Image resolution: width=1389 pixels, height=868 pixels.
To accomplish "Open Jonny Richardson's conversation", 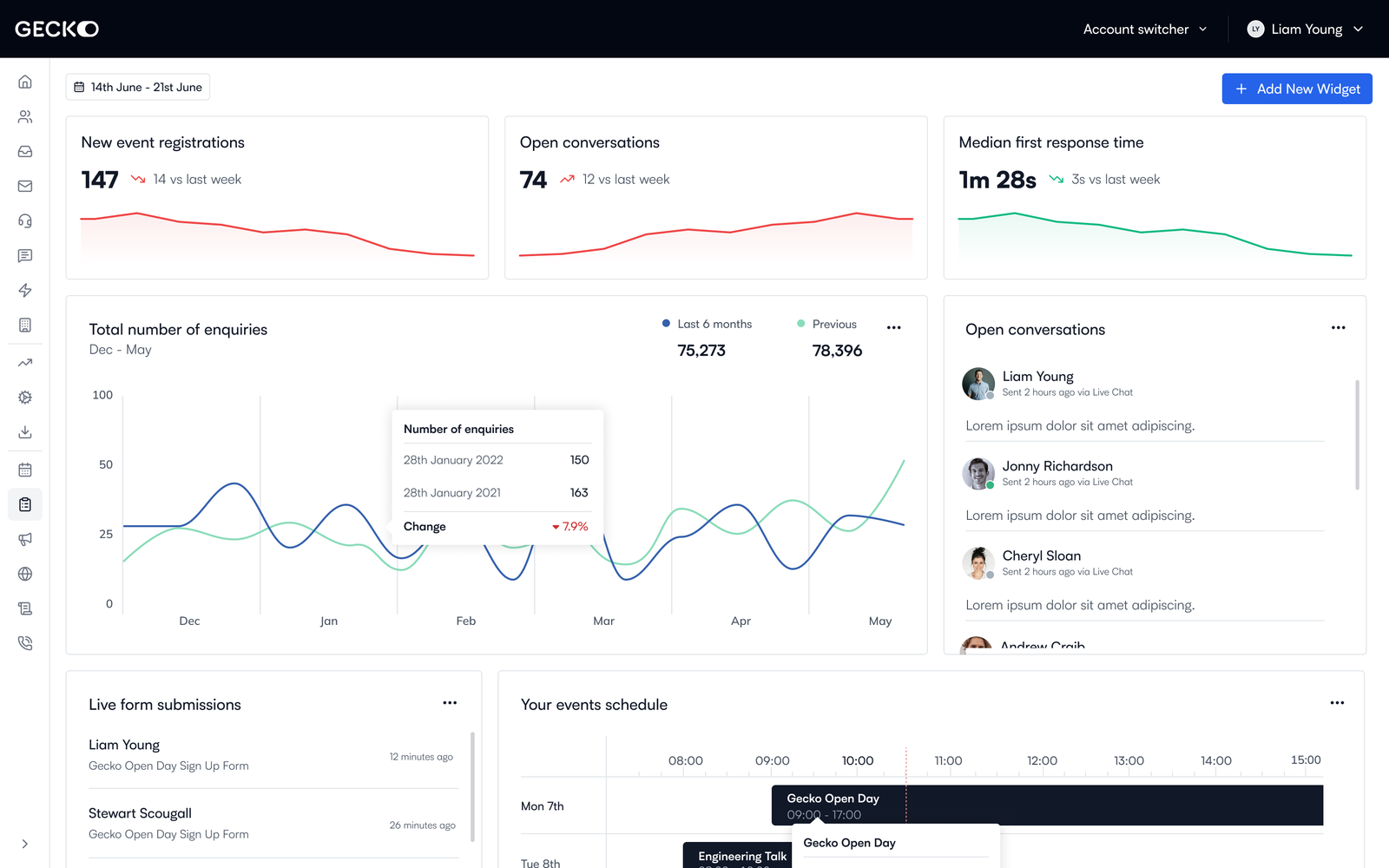I will (x=1144, y=493).
